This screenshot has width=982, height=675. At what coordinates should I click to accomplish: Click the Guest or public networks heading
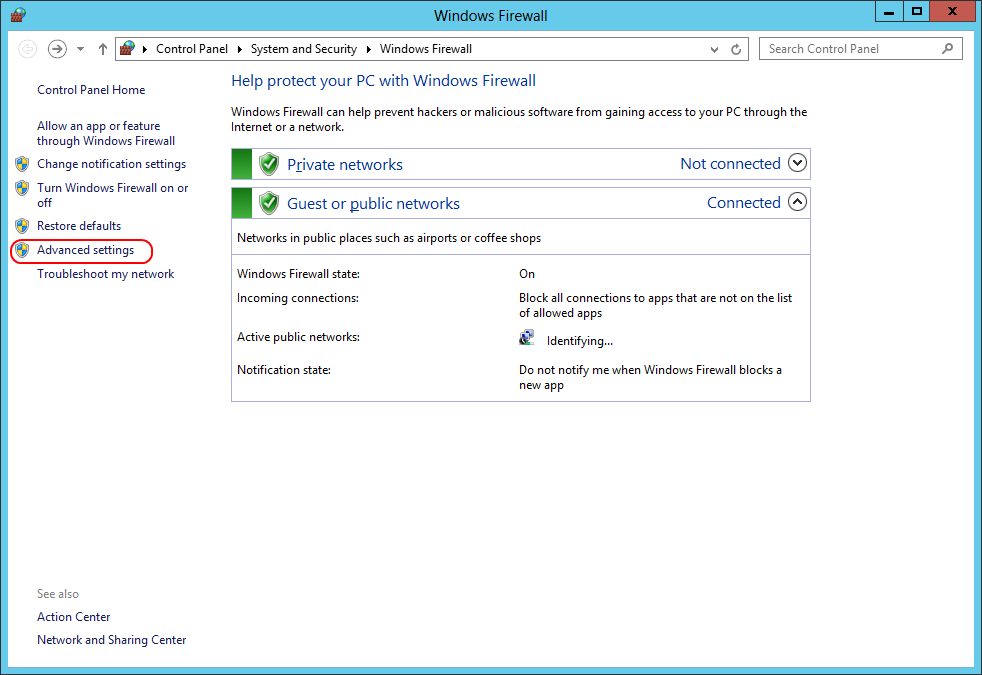(373, 204)
